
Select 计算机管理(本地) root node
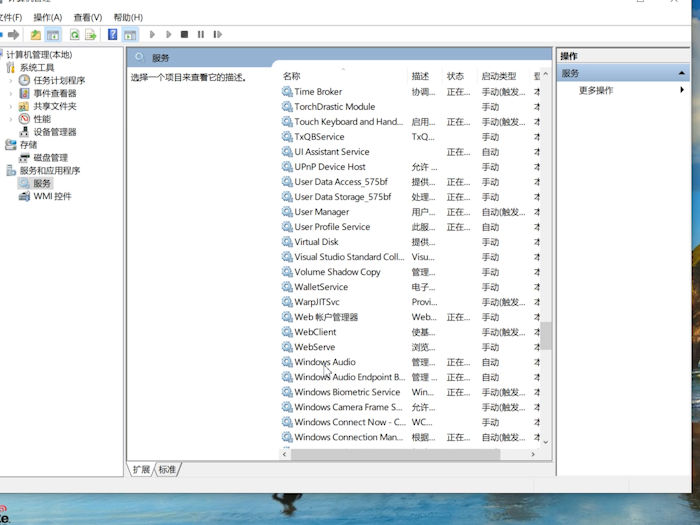pyautogui.click(x=39, y=54)
